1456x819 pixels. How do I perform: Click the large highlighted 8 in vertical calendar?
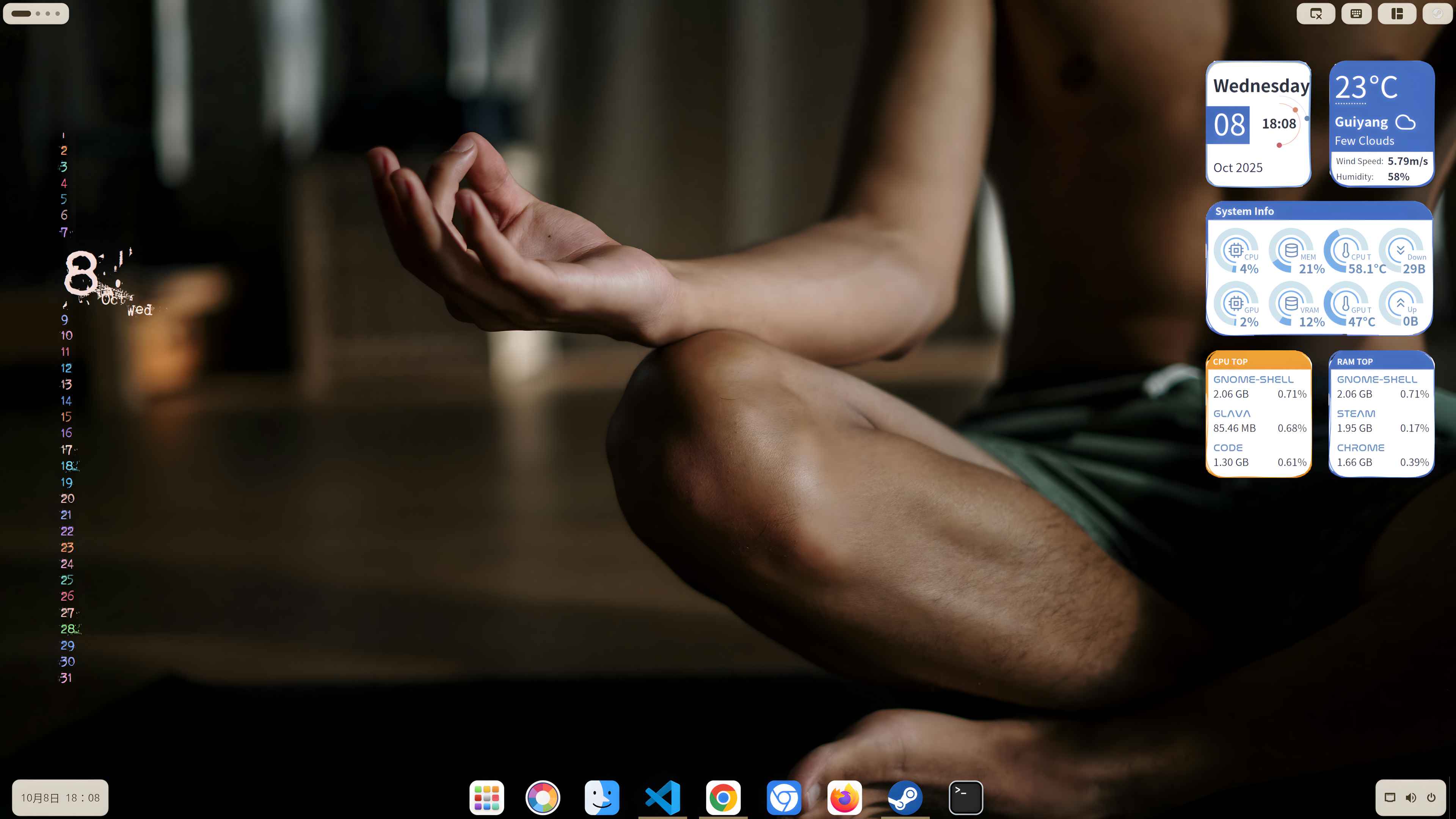coord(81,273)
